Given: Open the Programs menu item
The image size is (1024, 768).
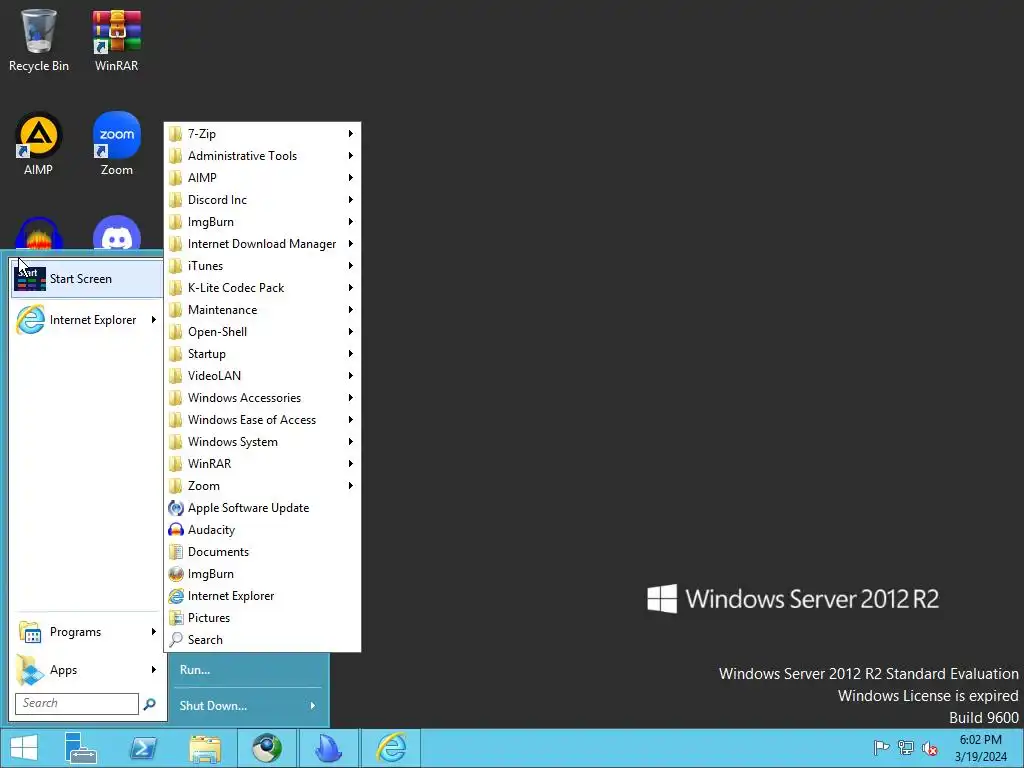Looking at the screenshot, I should pos(87,632).
